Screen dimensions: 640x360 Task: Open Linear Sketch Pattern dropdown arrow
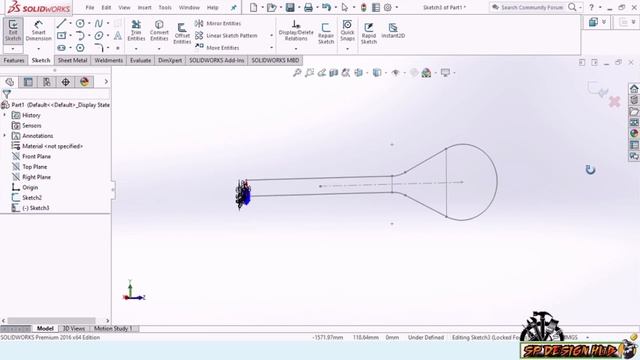pos(271,36)
